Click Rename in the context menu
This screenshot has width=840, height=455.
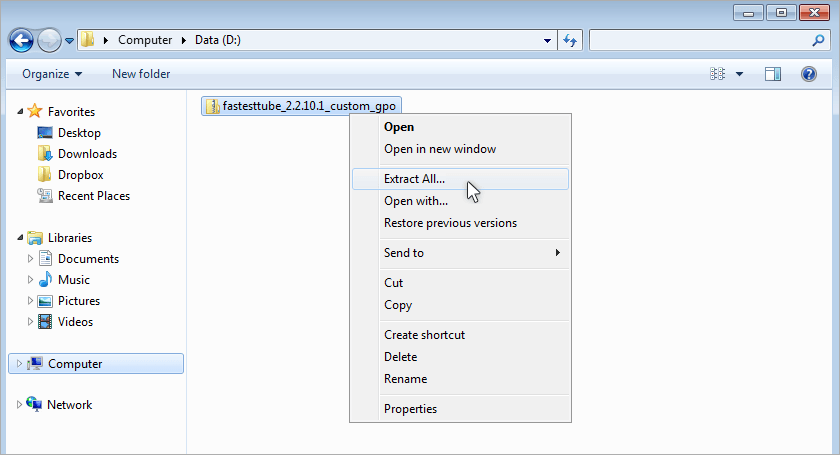[x=405, y=379]
